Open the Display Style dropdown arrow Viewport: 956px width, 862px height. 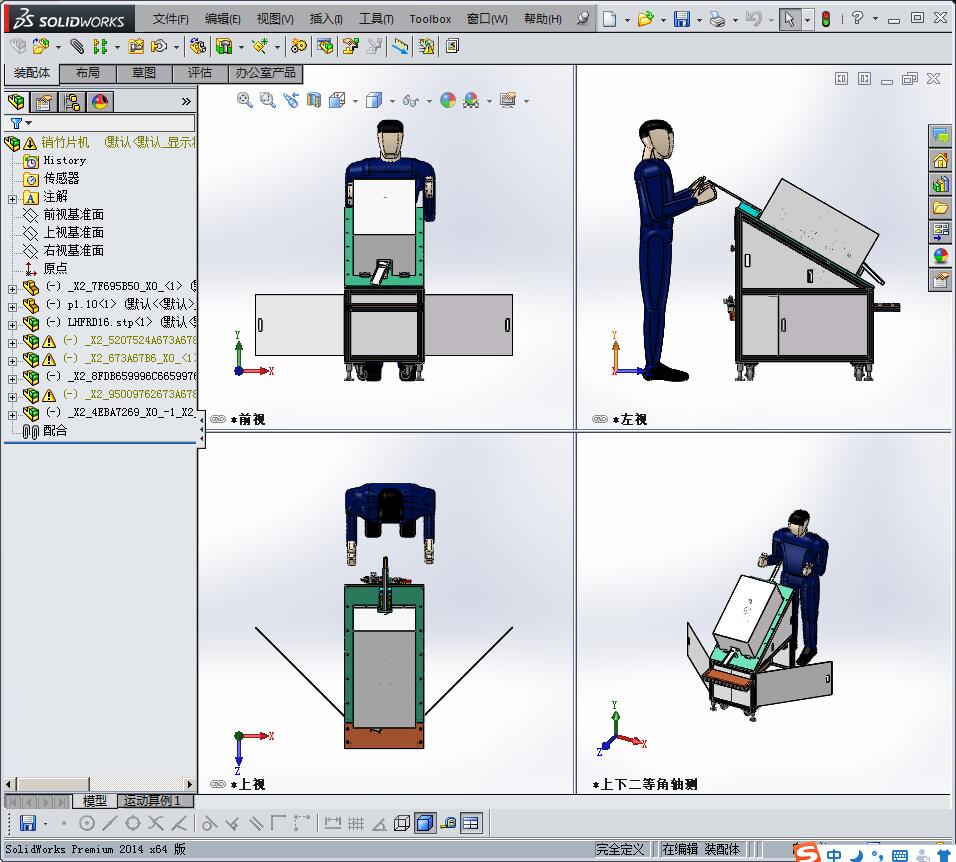pyautogui.click(x=392, y=101)
